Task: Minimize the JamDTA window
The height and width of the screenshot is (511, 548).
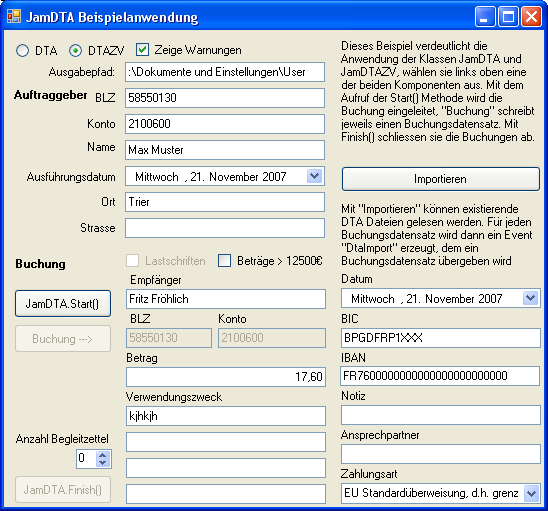Action: pos(485,16)
